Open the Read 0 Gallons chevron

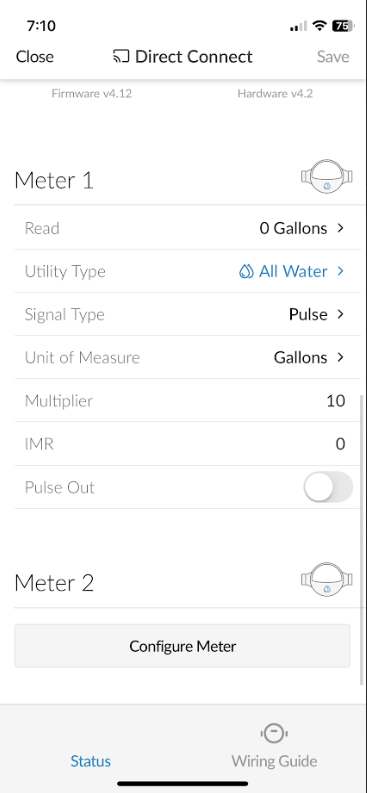341,228
